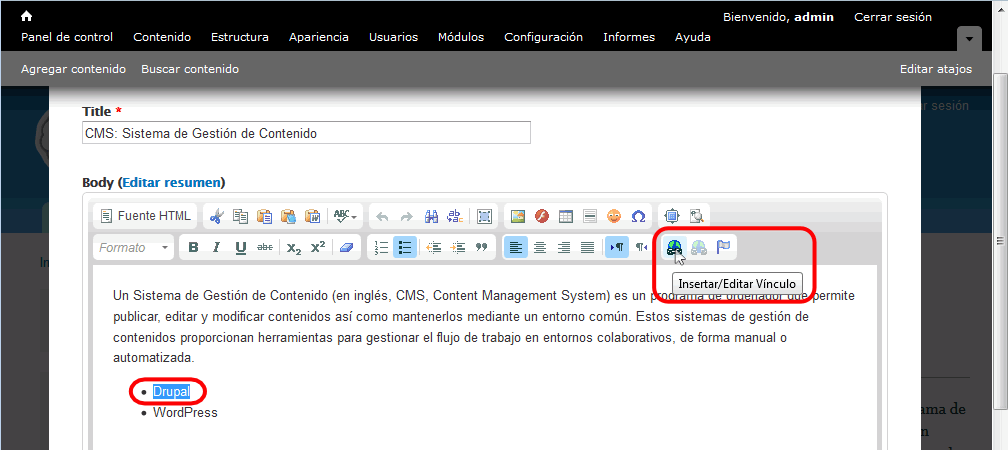Toggle Bold formatting
This screenshot has width=1008, height=450.
click(193, 248)
